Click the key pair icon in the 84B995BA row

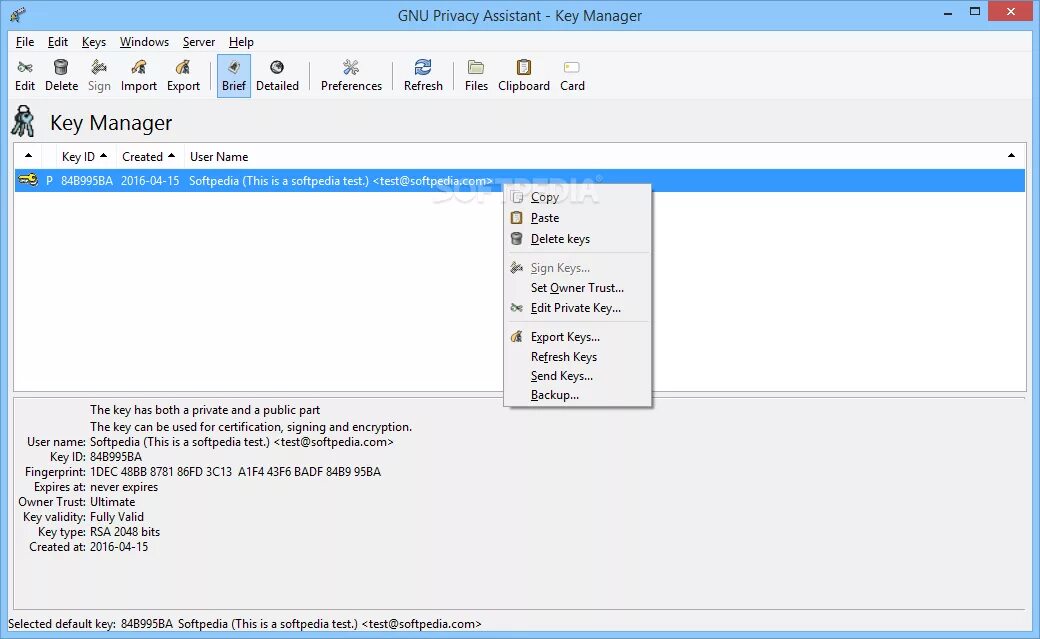click(x=28, y=180)
